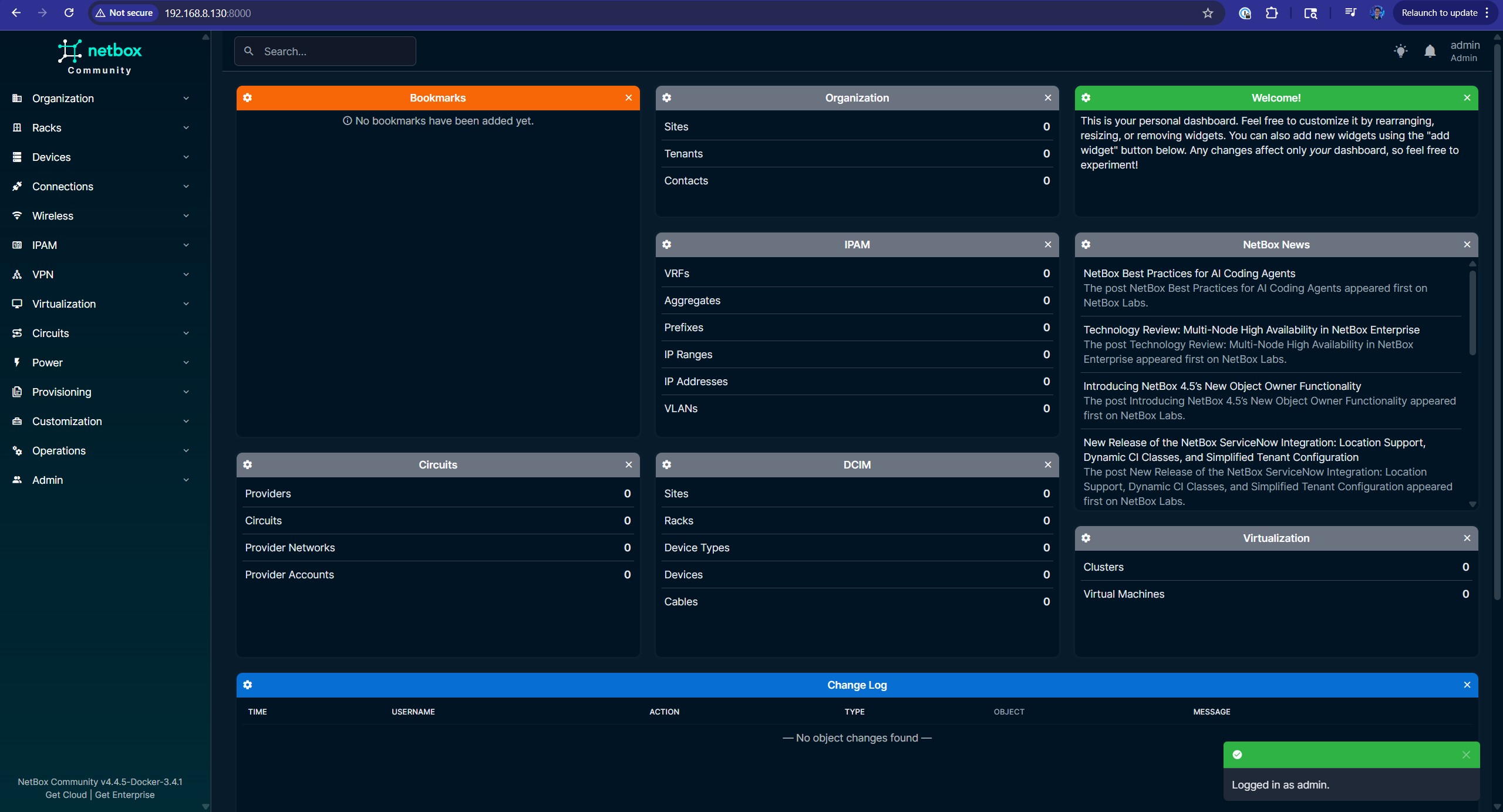
Task: Select the Racks sidebar icon
Action: [17, 127]
